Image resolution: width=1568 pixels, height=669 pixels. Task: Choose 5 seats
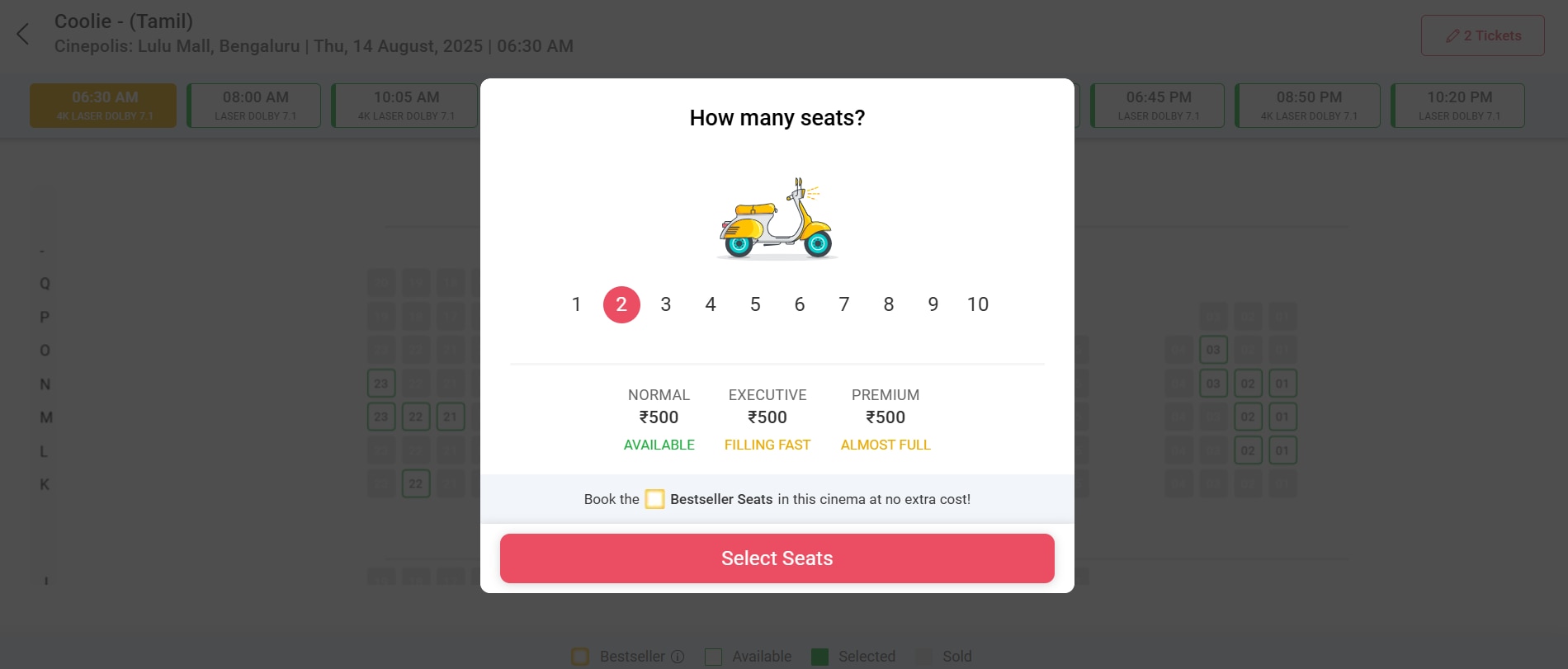[755, 304]
